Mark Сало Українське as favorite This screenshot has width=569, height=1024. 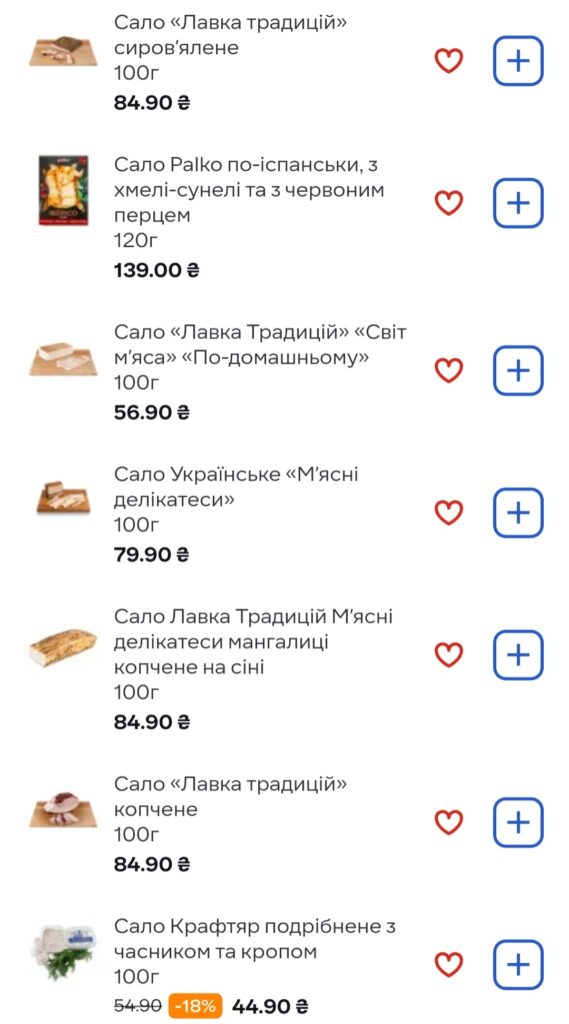449,513
